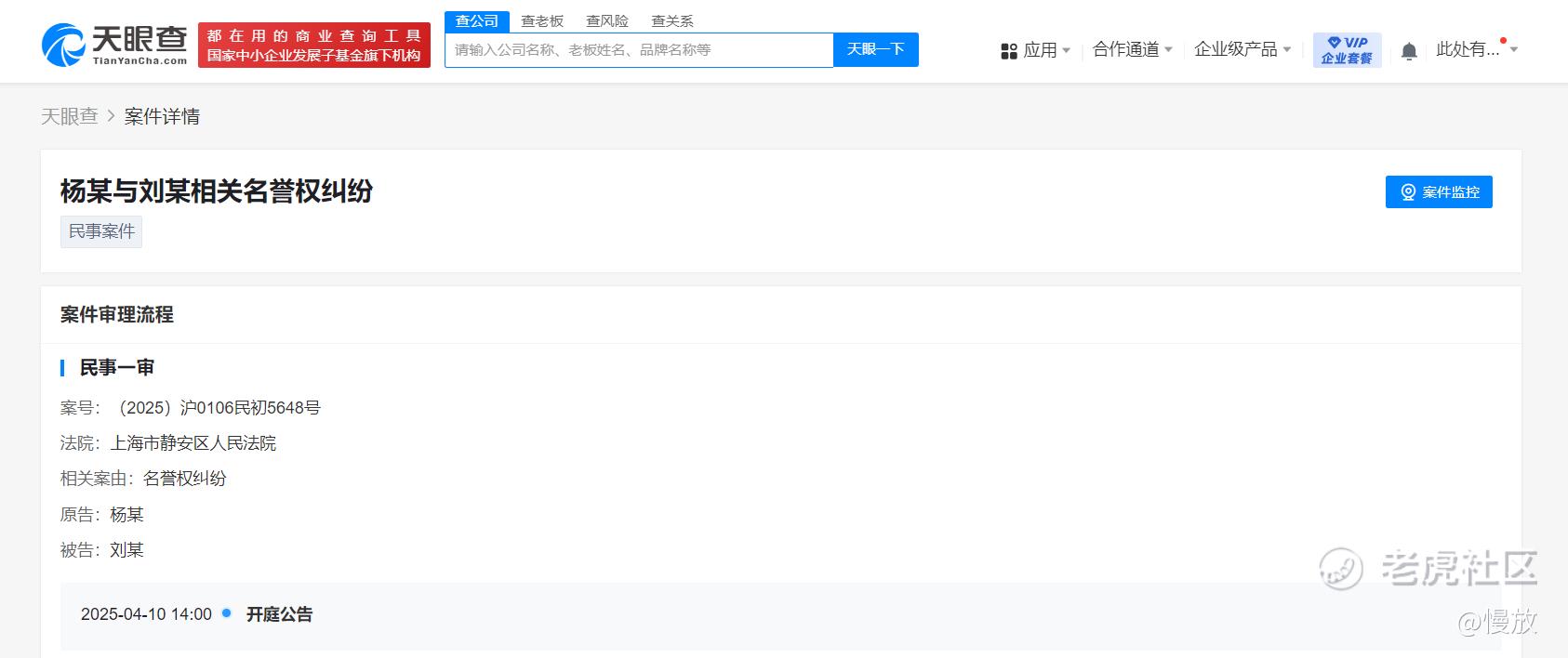This screenshot has height=658, width=1568.
Task: Open the VIP 企业套餐 badge
Action: tap(1347, 50)
